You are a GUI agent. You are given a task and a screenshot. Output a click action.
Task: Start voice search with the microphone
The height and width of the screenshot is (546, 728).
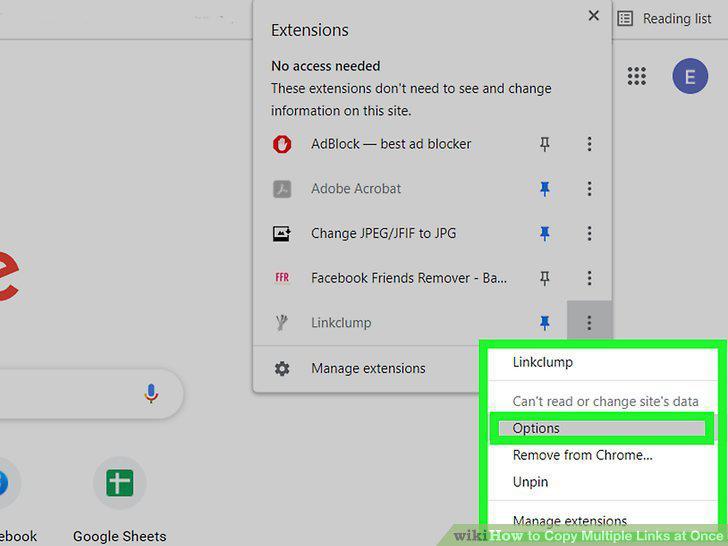150,394
